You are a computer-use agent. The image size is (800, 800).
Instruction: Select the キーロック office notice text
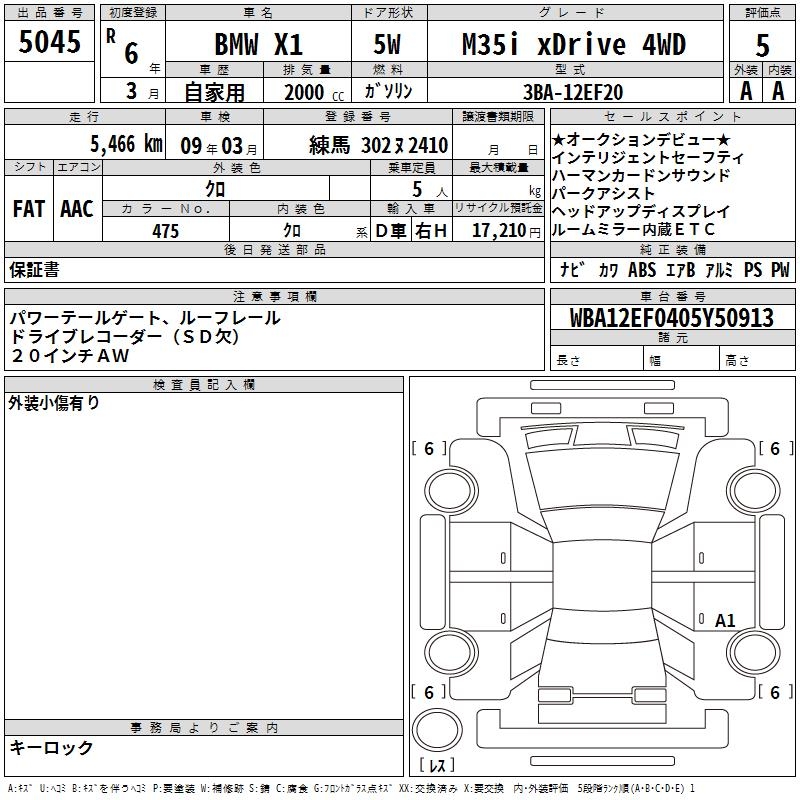[x=51, y=747]
